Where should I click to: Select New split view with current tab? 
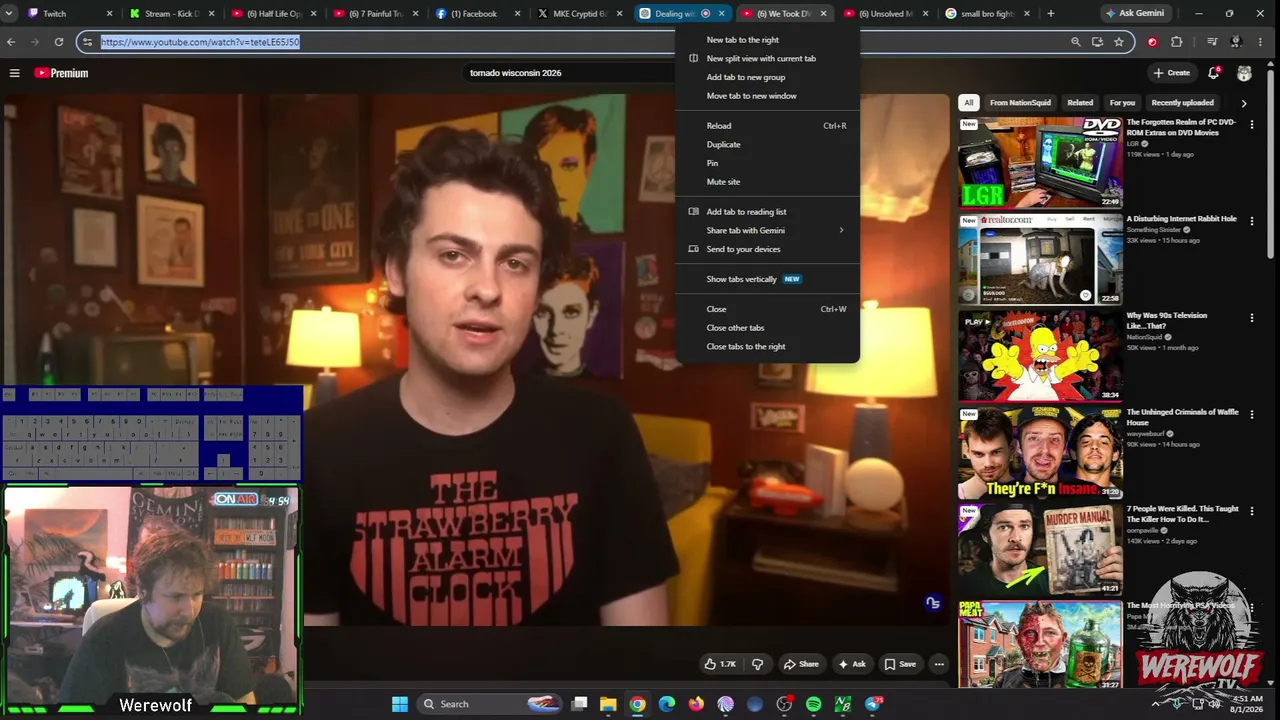[x=768, y=59]
